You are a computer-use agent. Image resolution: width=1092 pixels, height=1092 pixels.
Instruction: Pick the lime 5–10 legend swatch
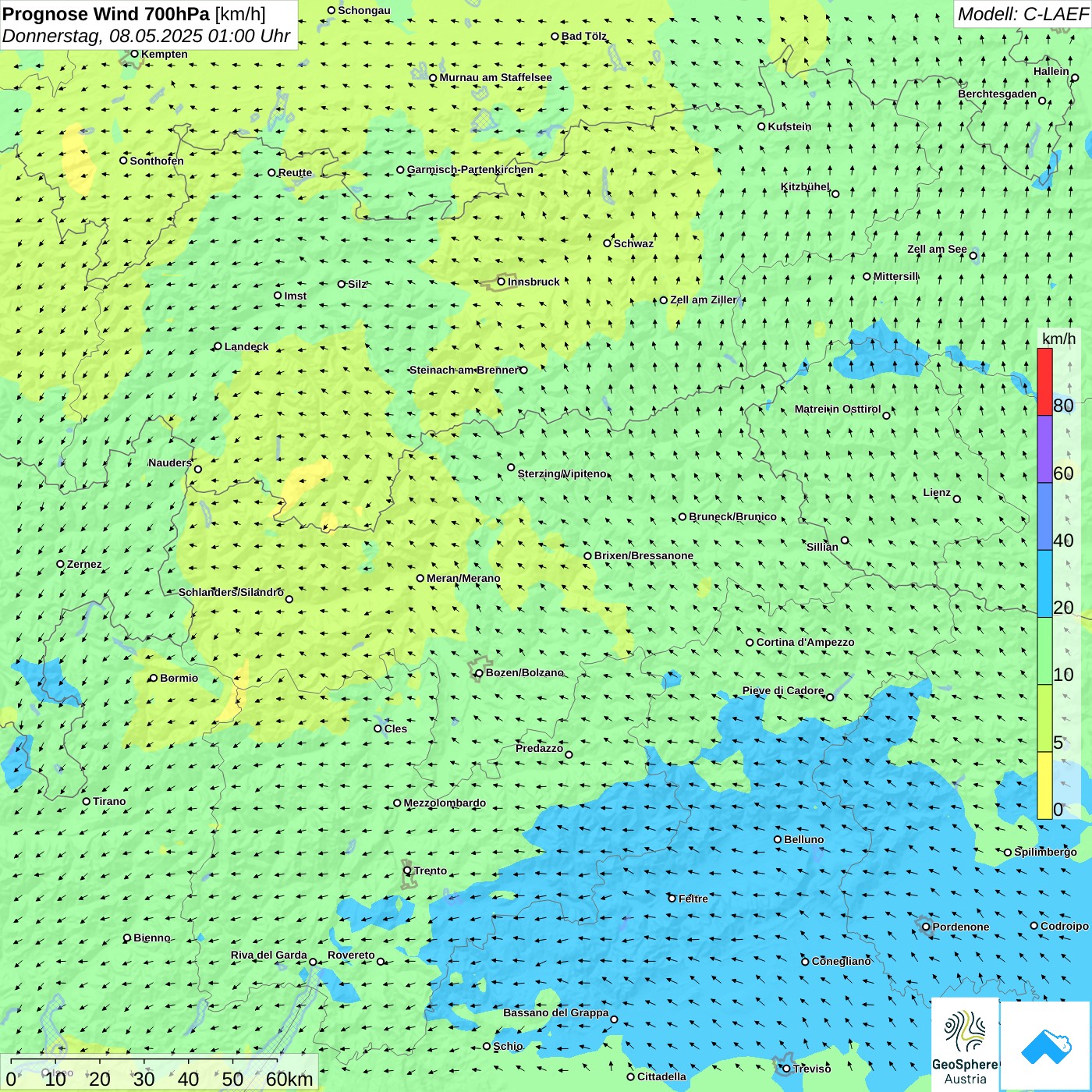coord(1044,718)
